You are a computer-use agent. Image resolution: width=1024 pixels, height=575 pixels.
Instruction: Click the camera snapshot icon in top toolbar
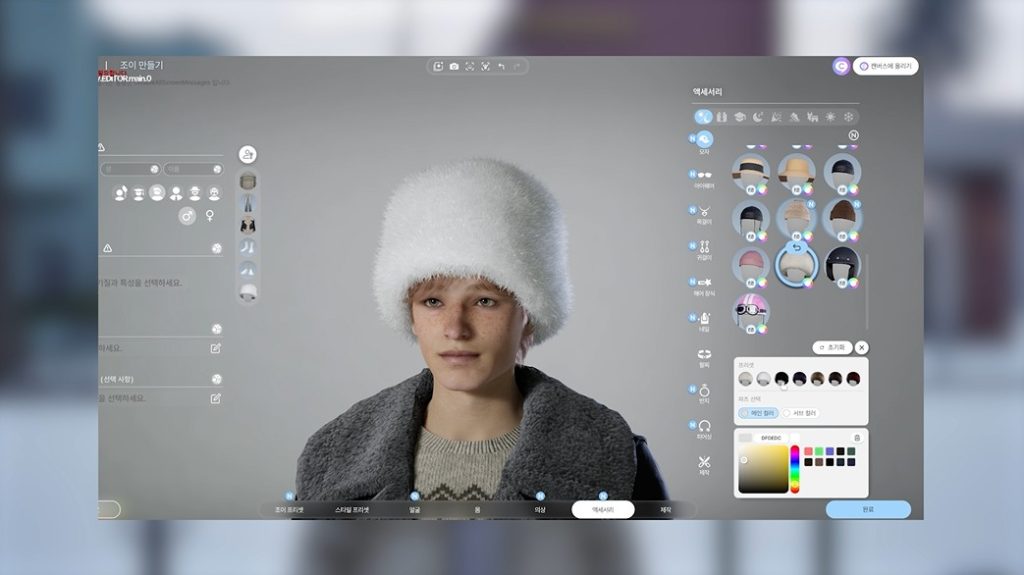click(454, 67)
